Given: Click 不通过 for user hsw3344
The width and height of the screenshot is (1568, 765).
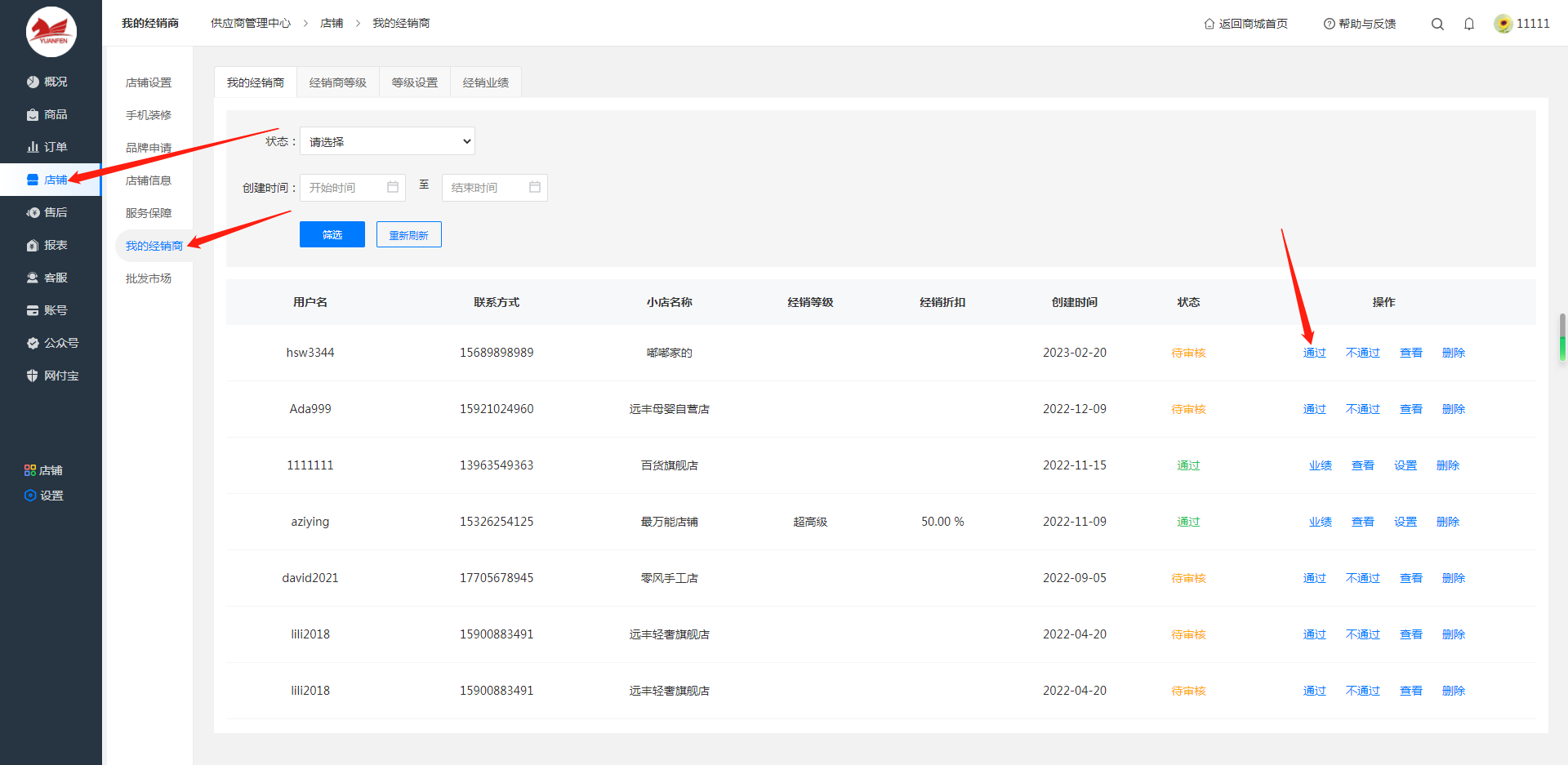Looking at the screenshot, I should click(x=1363, y=353).
